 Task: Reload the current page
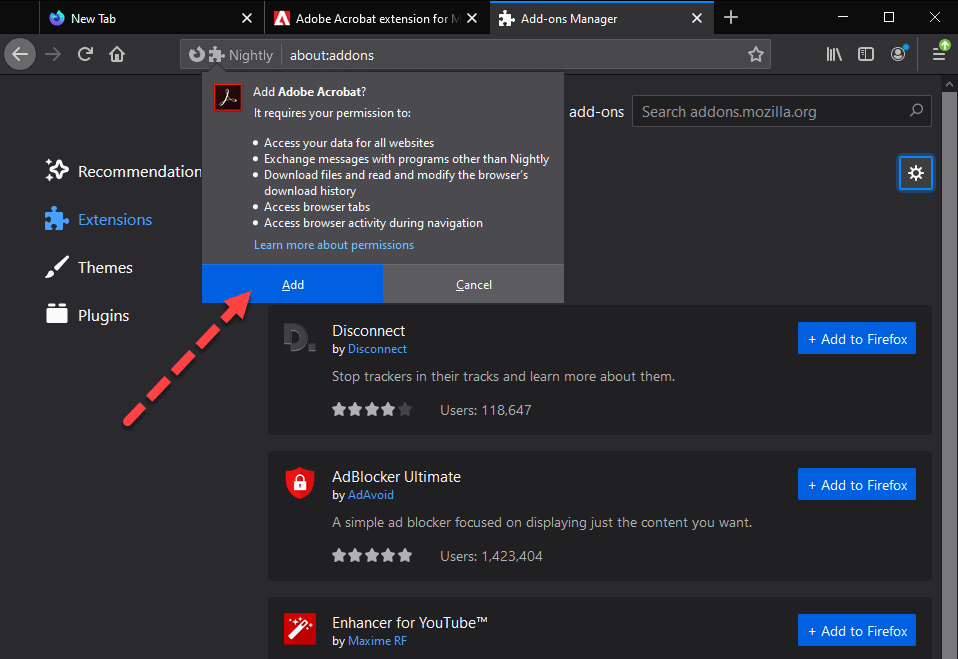[x=85, y=54]
